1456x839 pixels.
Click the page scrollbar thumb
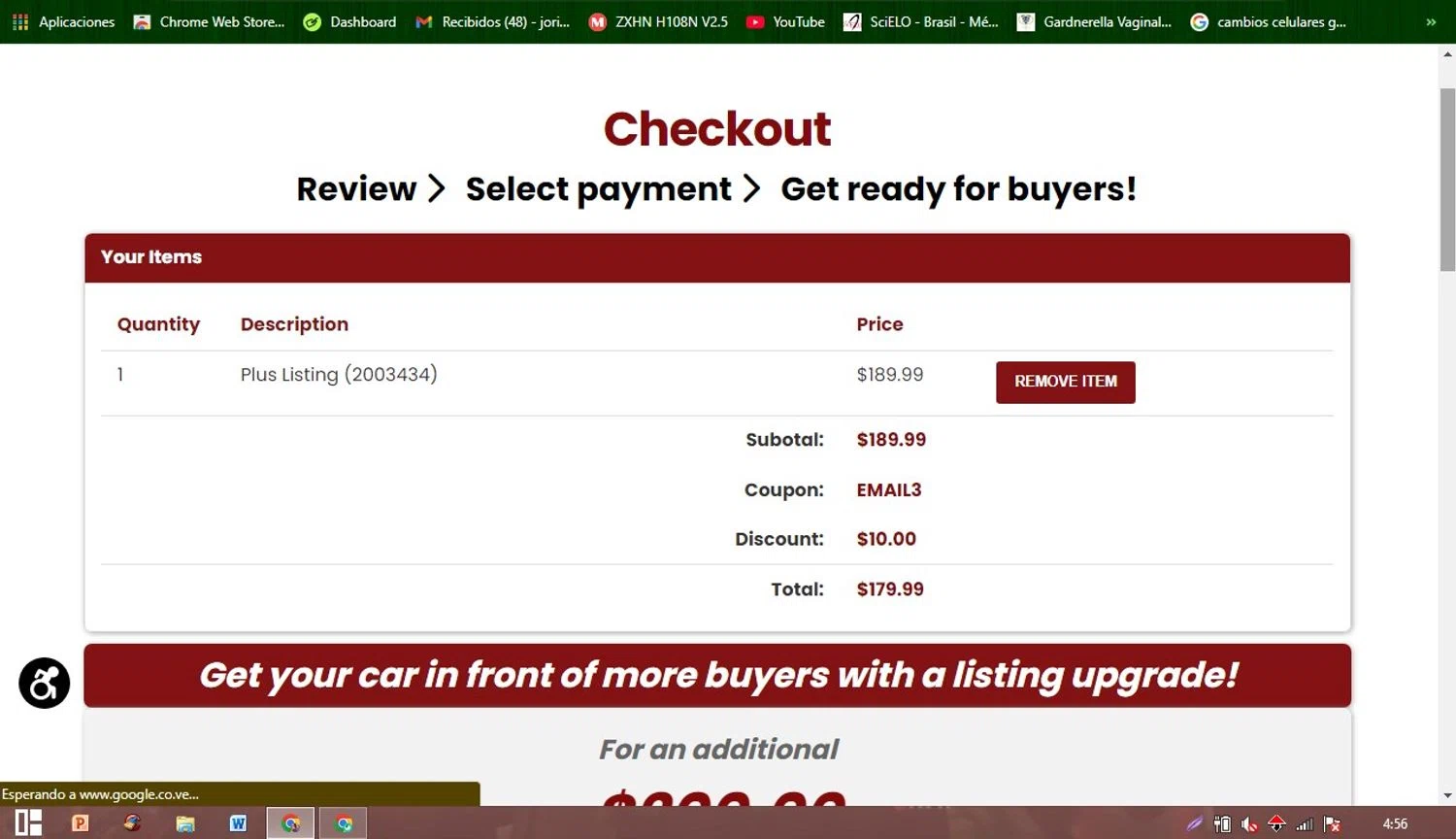click(x=1447, y=180)
